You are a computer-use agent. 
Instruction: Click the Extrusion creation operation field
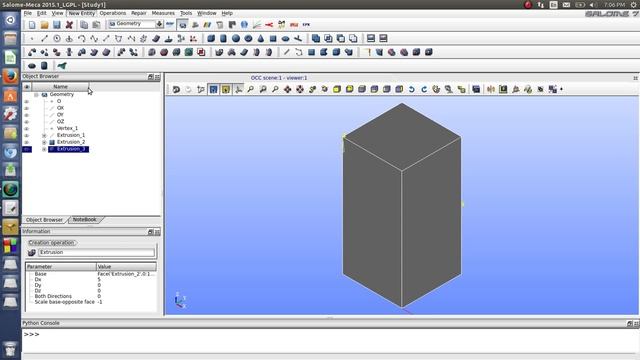point(96,252)
